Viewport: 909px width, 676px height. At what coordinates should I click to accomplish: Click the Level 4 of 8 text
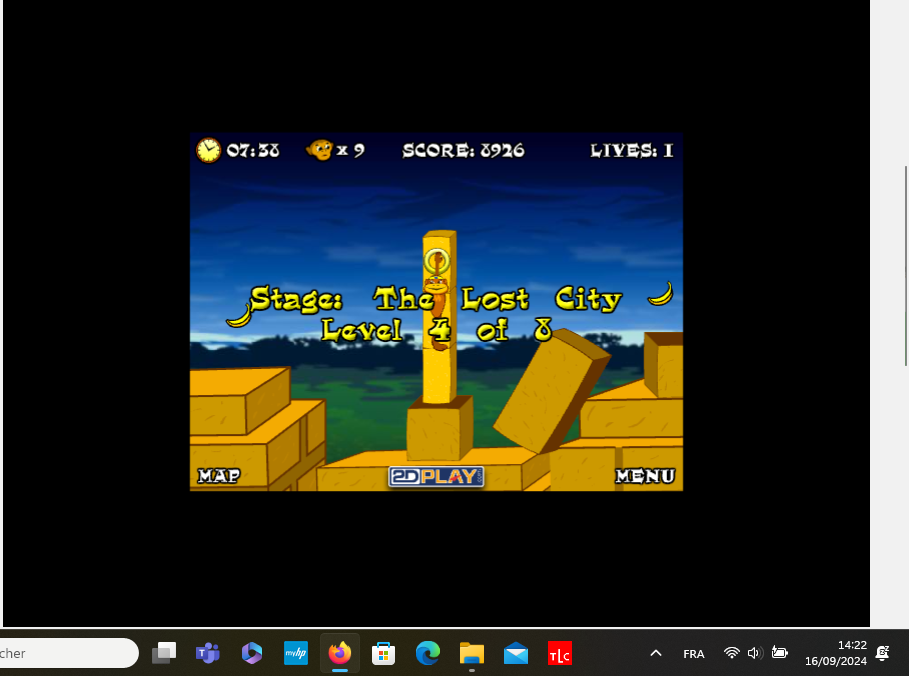click(x=437, y=330)
